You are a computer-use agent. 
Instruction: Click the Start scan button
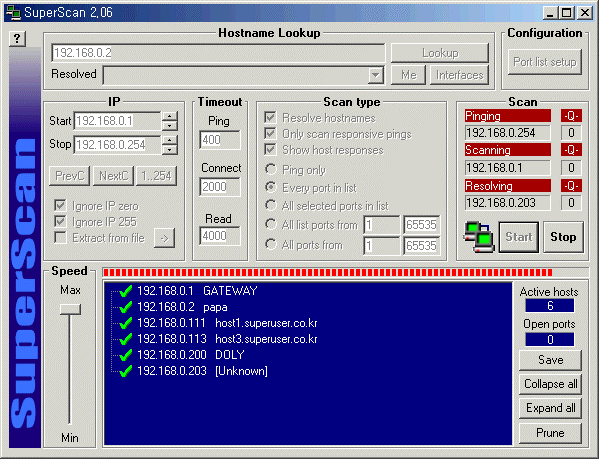(x=519, y=237)
